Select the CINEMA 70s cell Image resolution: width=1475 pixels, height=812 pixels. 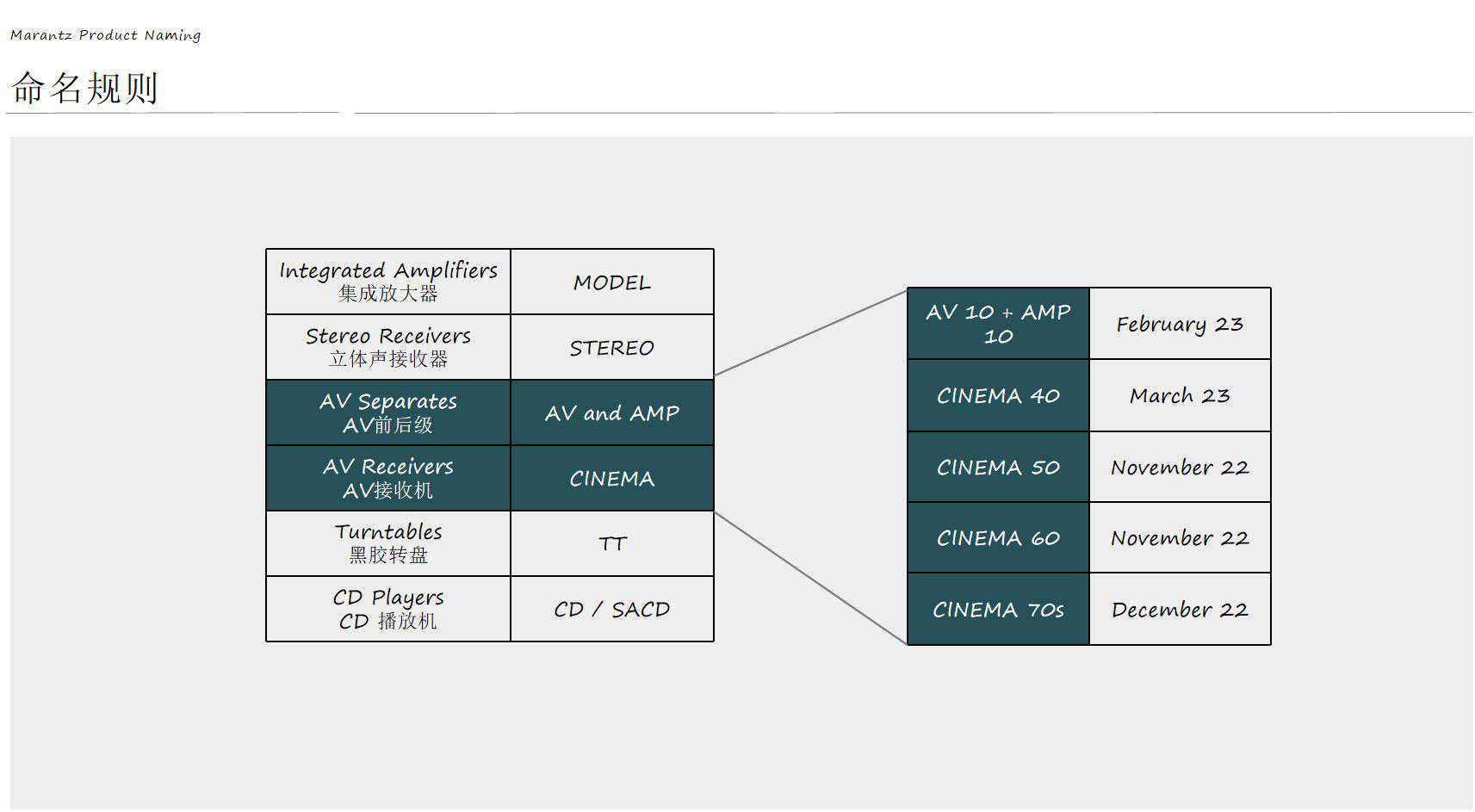pos(998,610)
